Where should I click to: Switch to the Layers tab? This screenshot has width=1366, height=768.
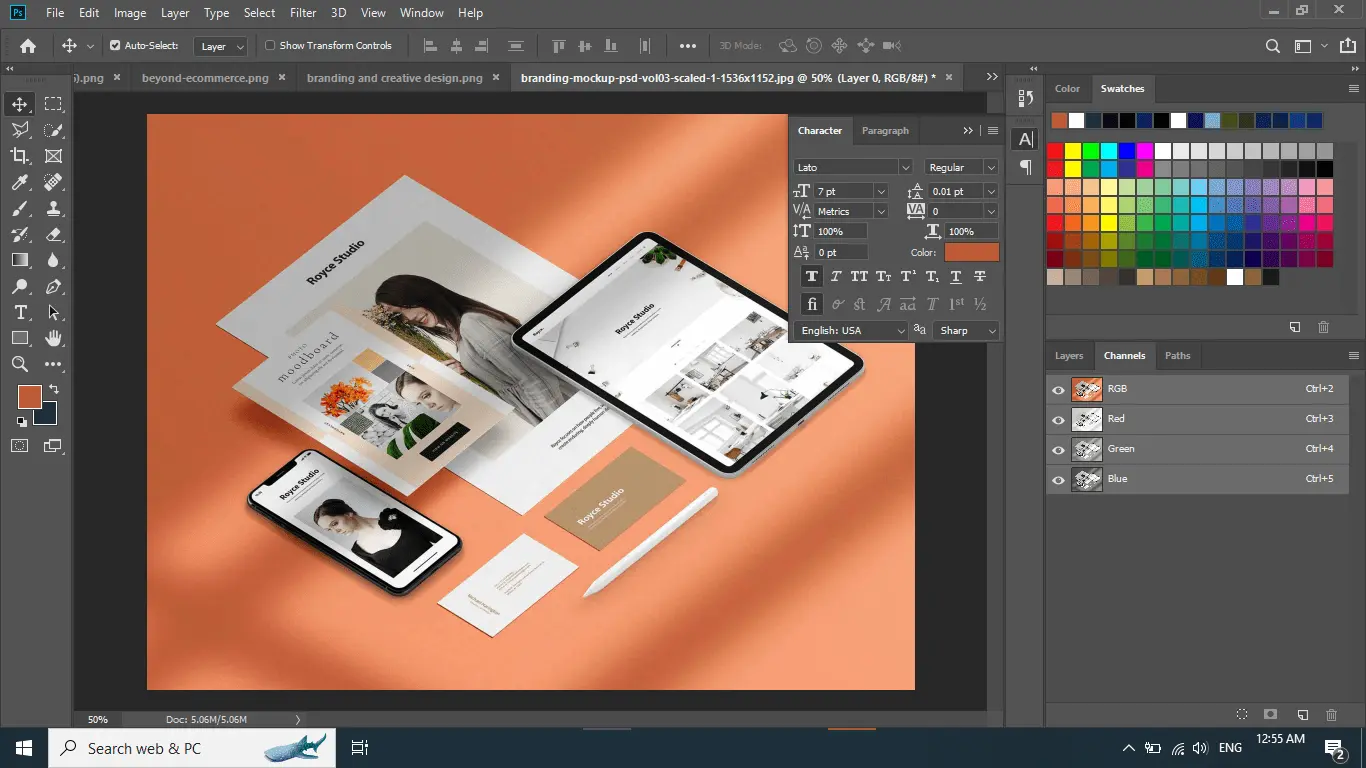(x=1069, y=355)
